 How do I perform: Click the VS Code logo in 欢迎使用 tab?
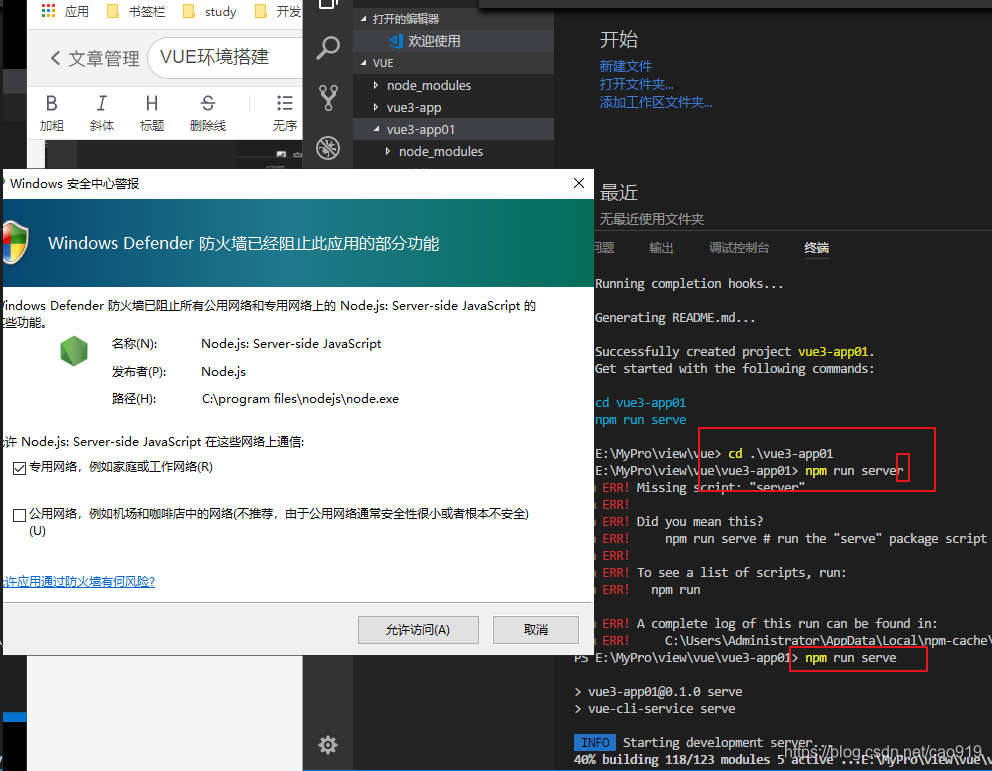(x=395, y=41)
